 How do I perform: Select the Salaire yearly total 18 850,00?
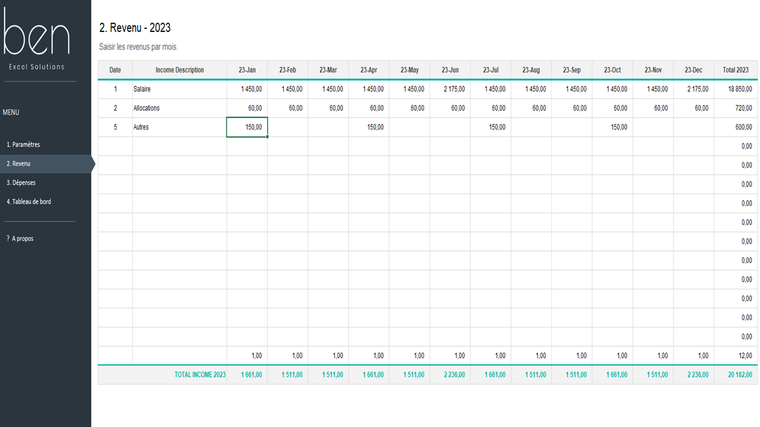734,89
